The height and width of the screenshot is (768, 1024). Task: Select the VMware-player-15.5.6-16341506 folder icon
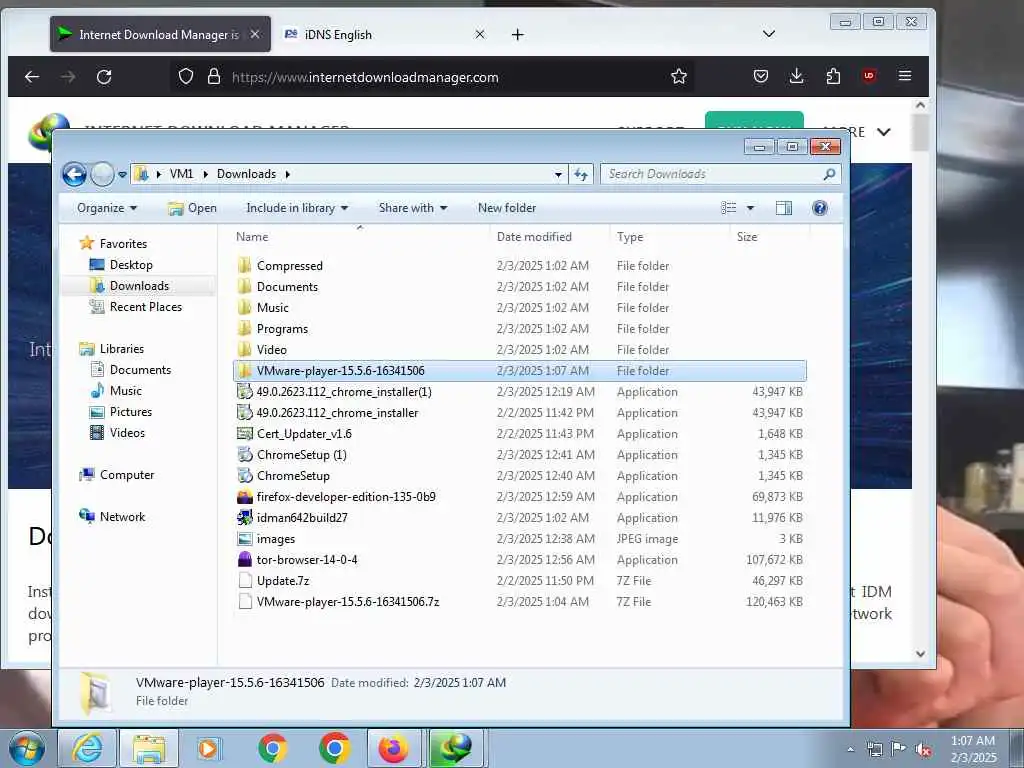tap(244, 370)
